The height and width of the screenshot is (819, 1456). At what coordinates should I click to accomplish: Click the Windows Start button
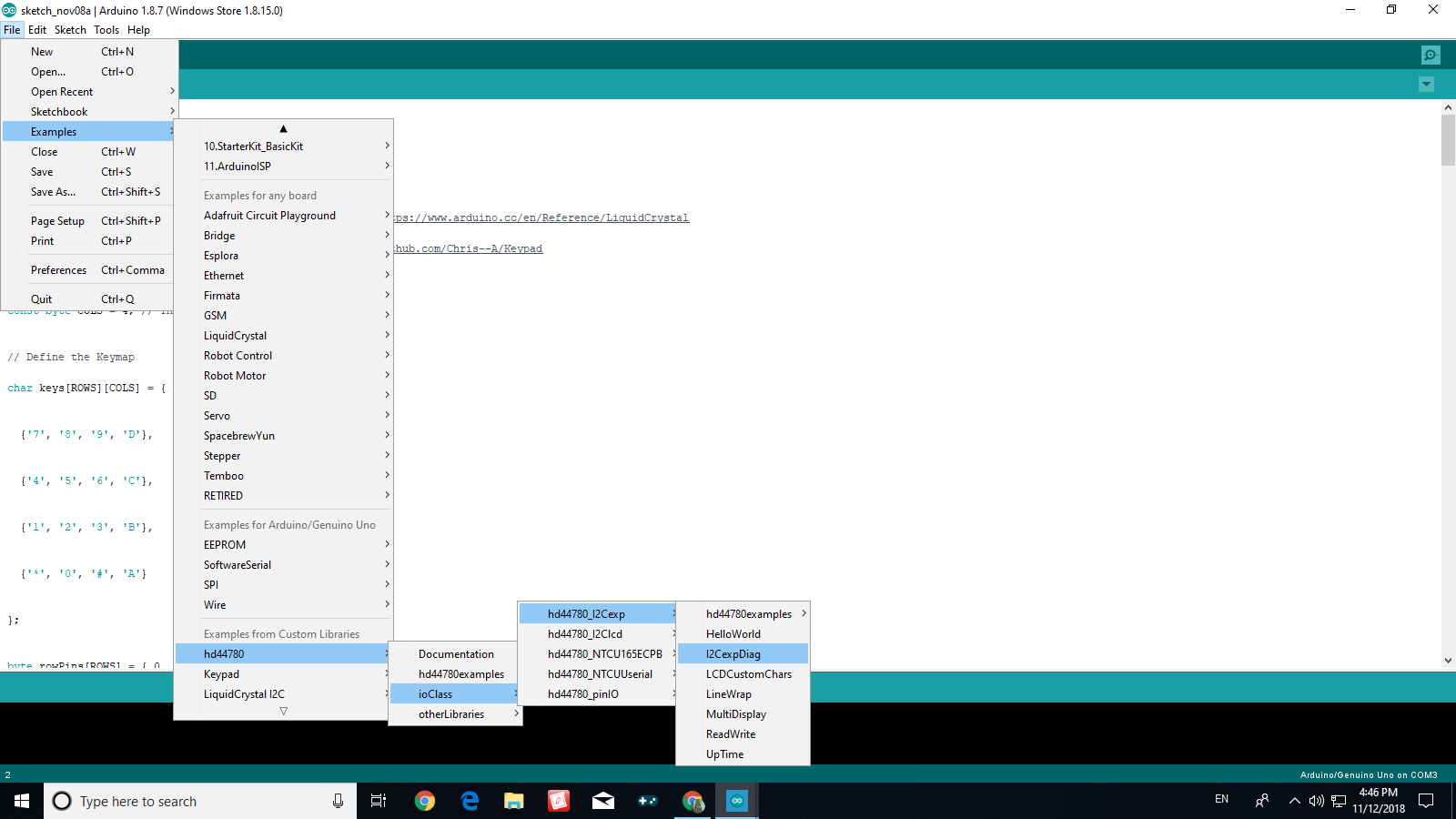[22, 801]
